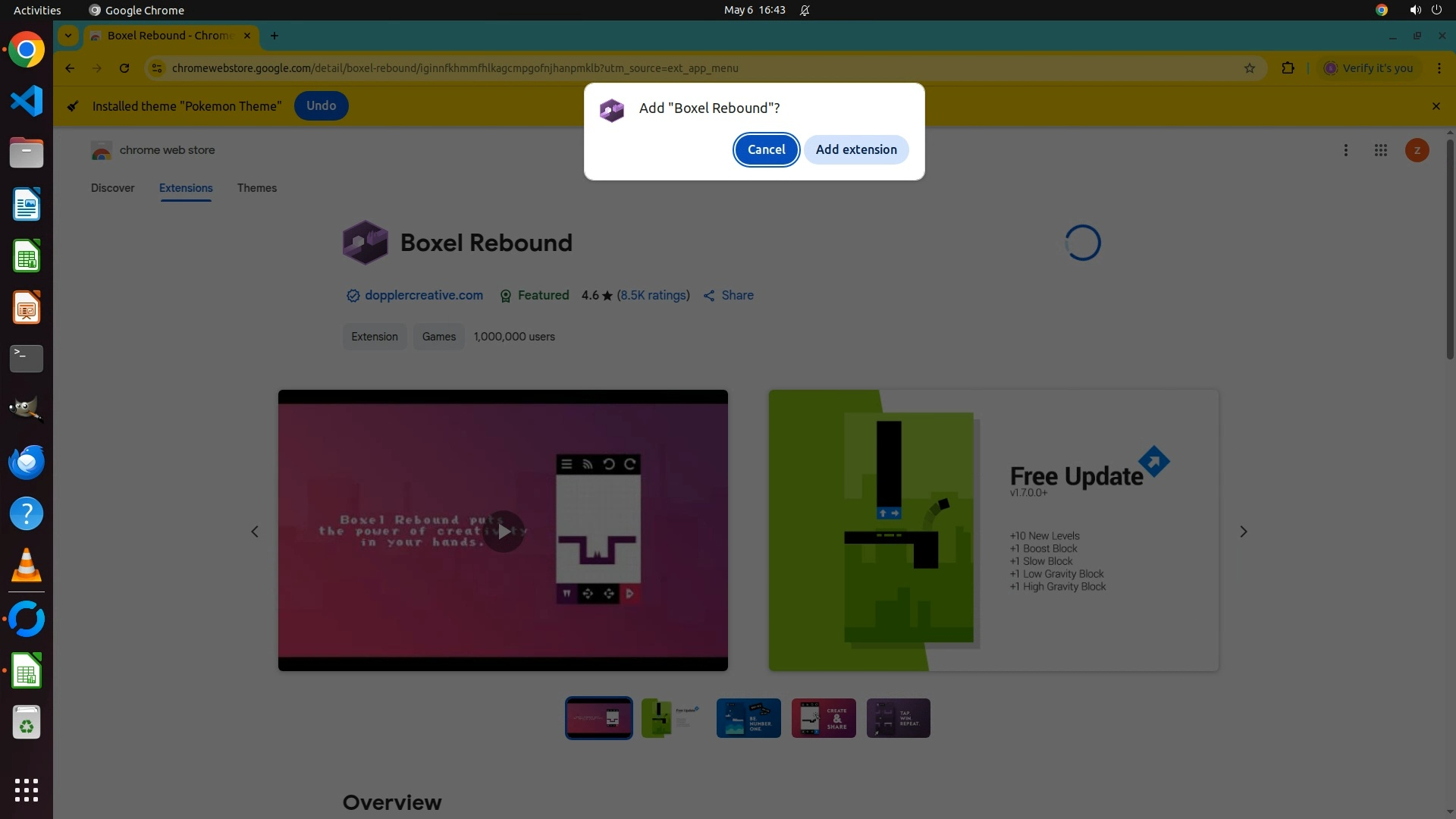Dismiss the theme installed infobar
The image size is (1456, 819).
click(x=1436, y=106)
